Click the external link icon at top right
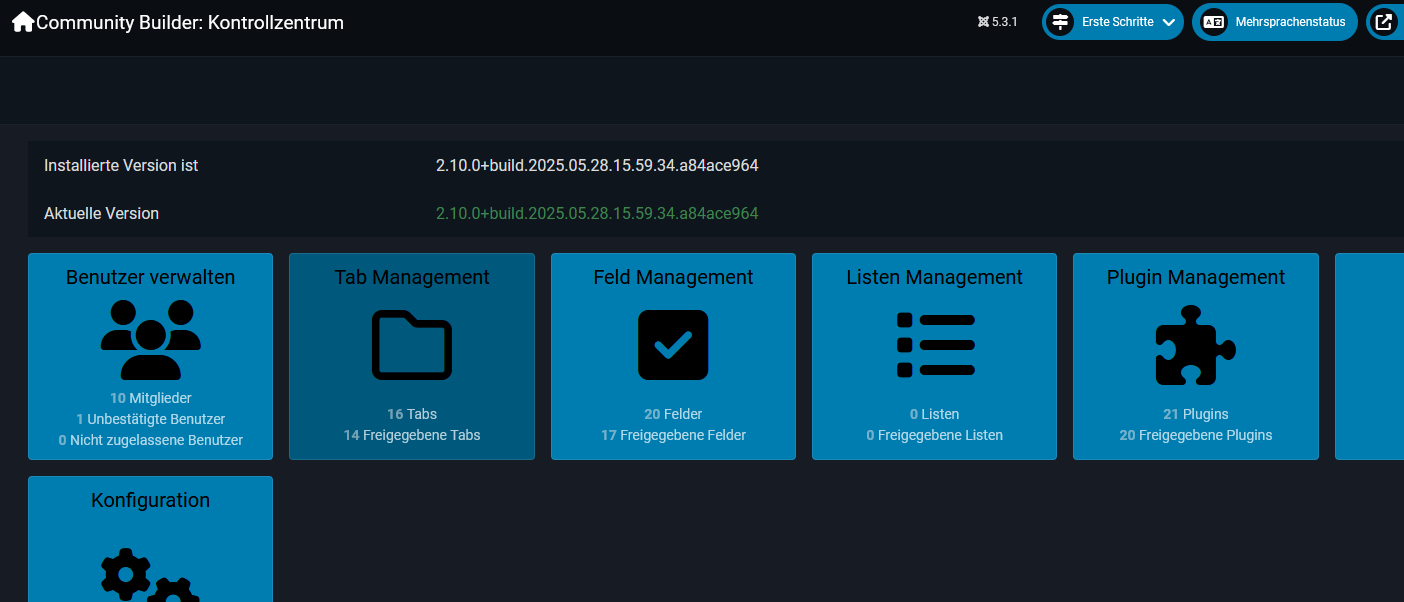 [x=1384, y=22]
